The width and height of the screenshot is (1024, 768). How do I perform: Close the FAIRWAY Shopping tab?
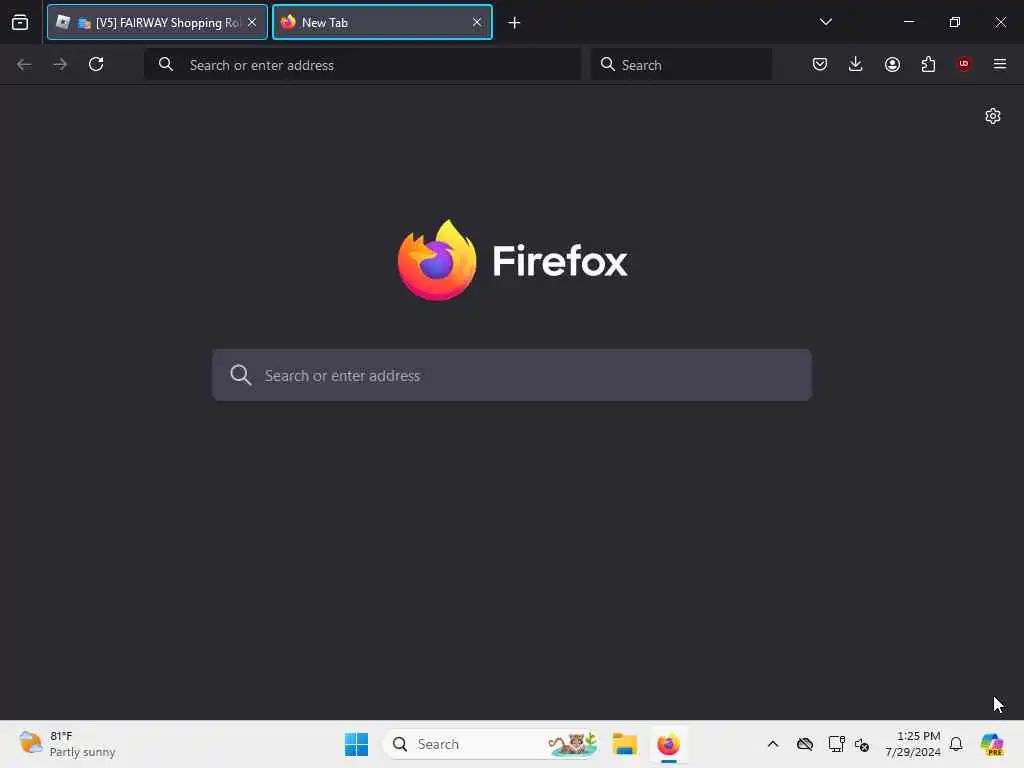[x=252, y=22]
